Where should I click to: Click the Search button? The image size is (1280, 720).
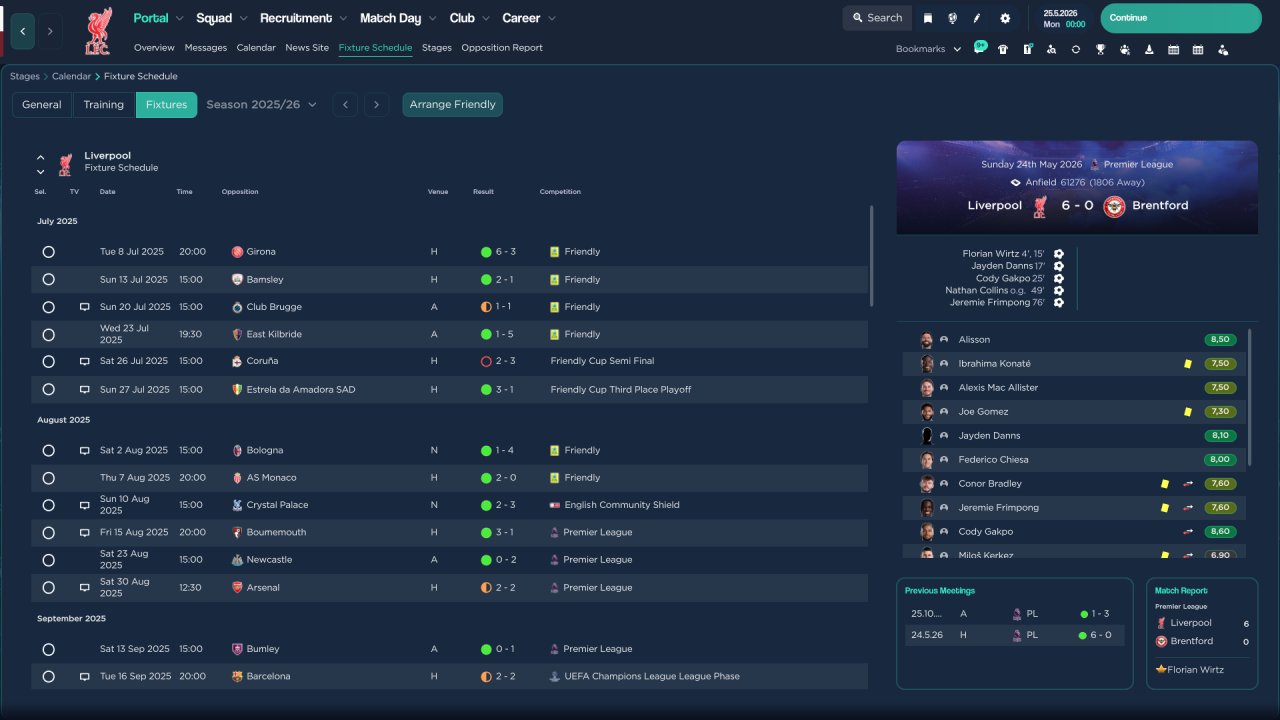coord(877,18)
